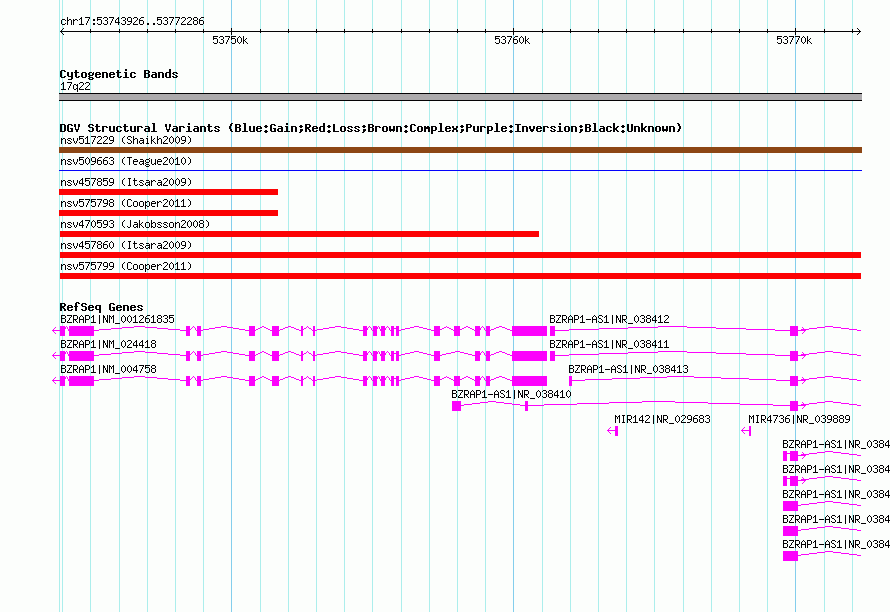890x612 pixels.
Task: Select the red loss bar under nsv575799
Action: click(460, 276)
